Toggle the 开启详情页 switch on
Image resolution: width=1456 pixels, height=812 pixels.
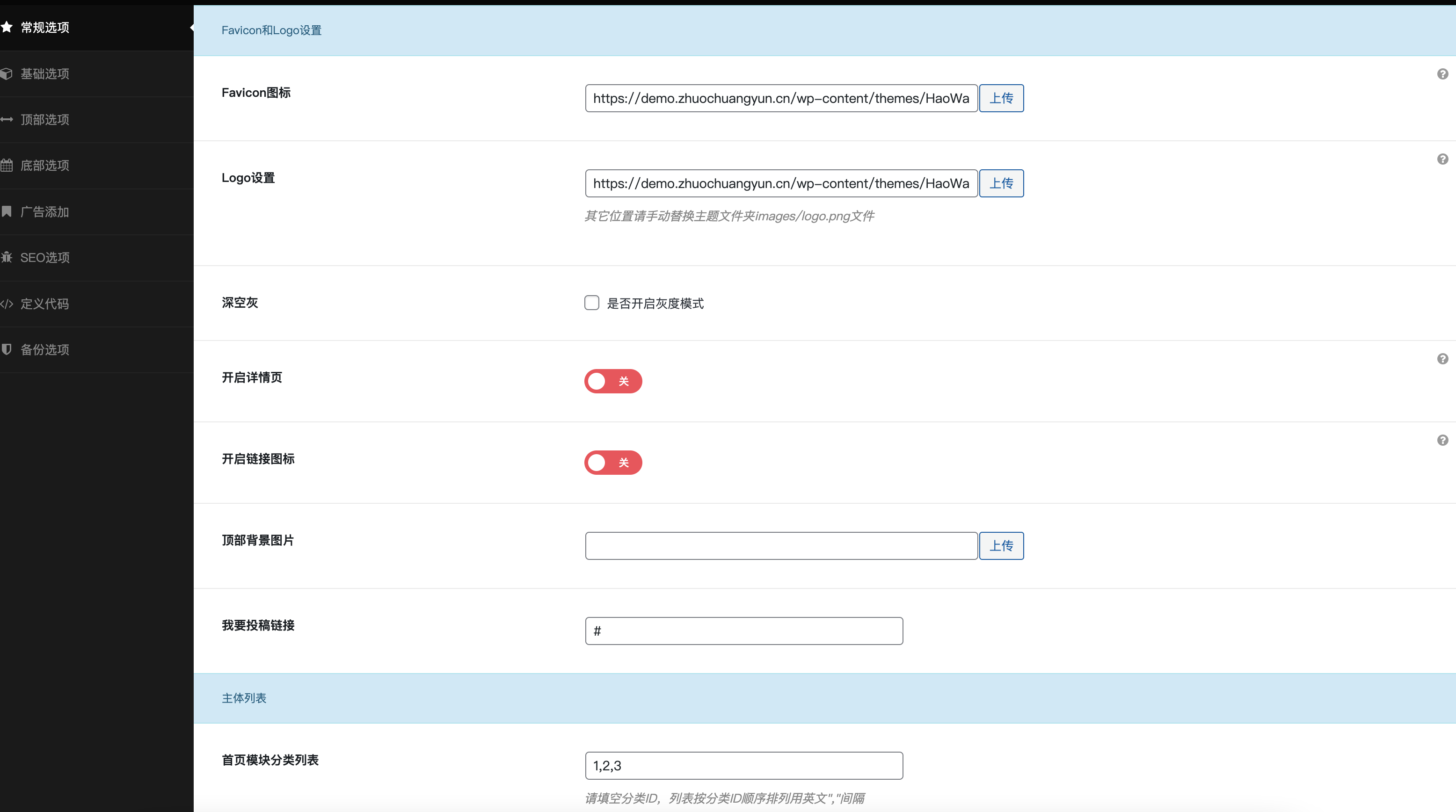[x=613, y=381]
